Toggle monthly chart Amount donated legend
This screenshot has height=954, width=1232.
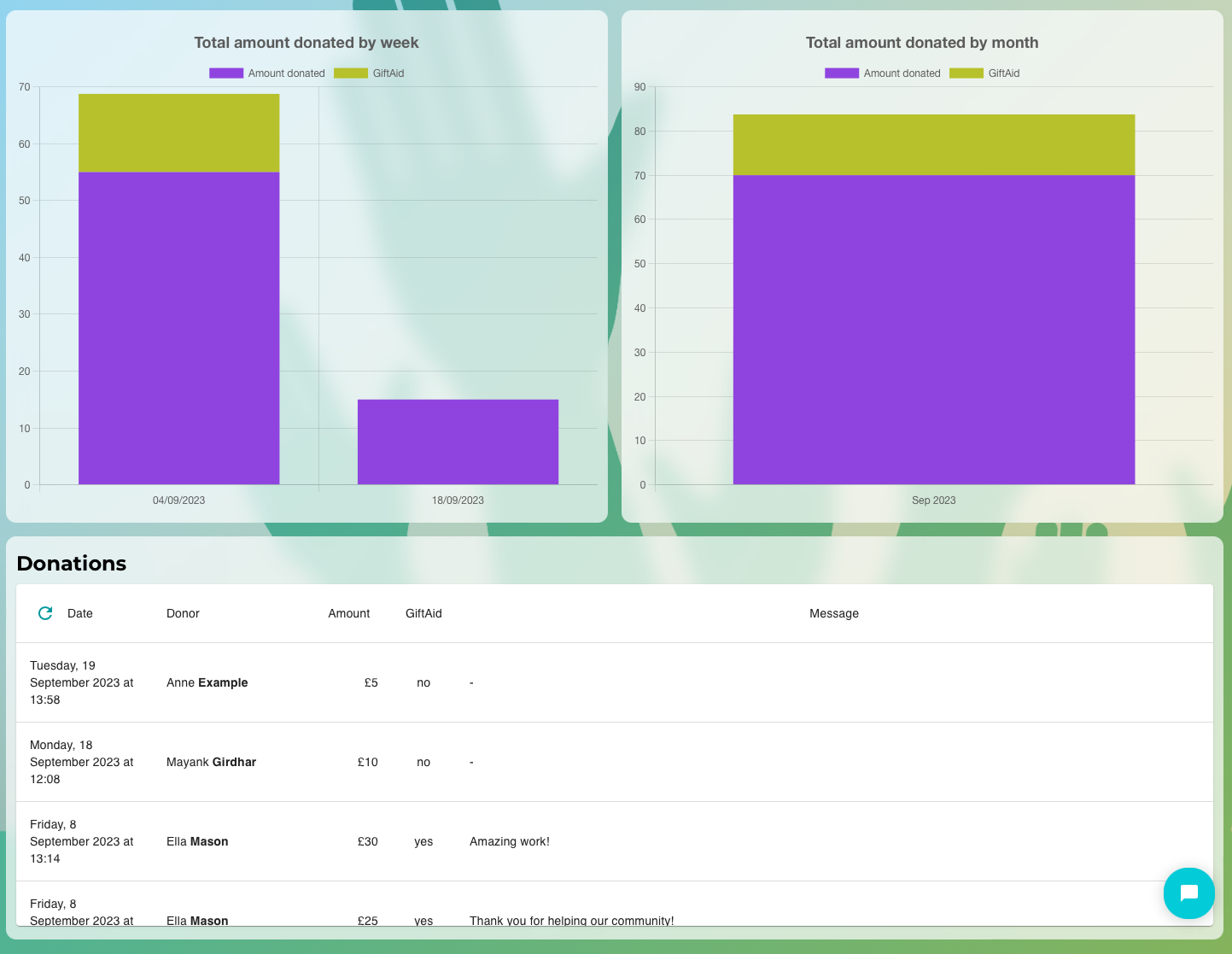tap(883, 73)
